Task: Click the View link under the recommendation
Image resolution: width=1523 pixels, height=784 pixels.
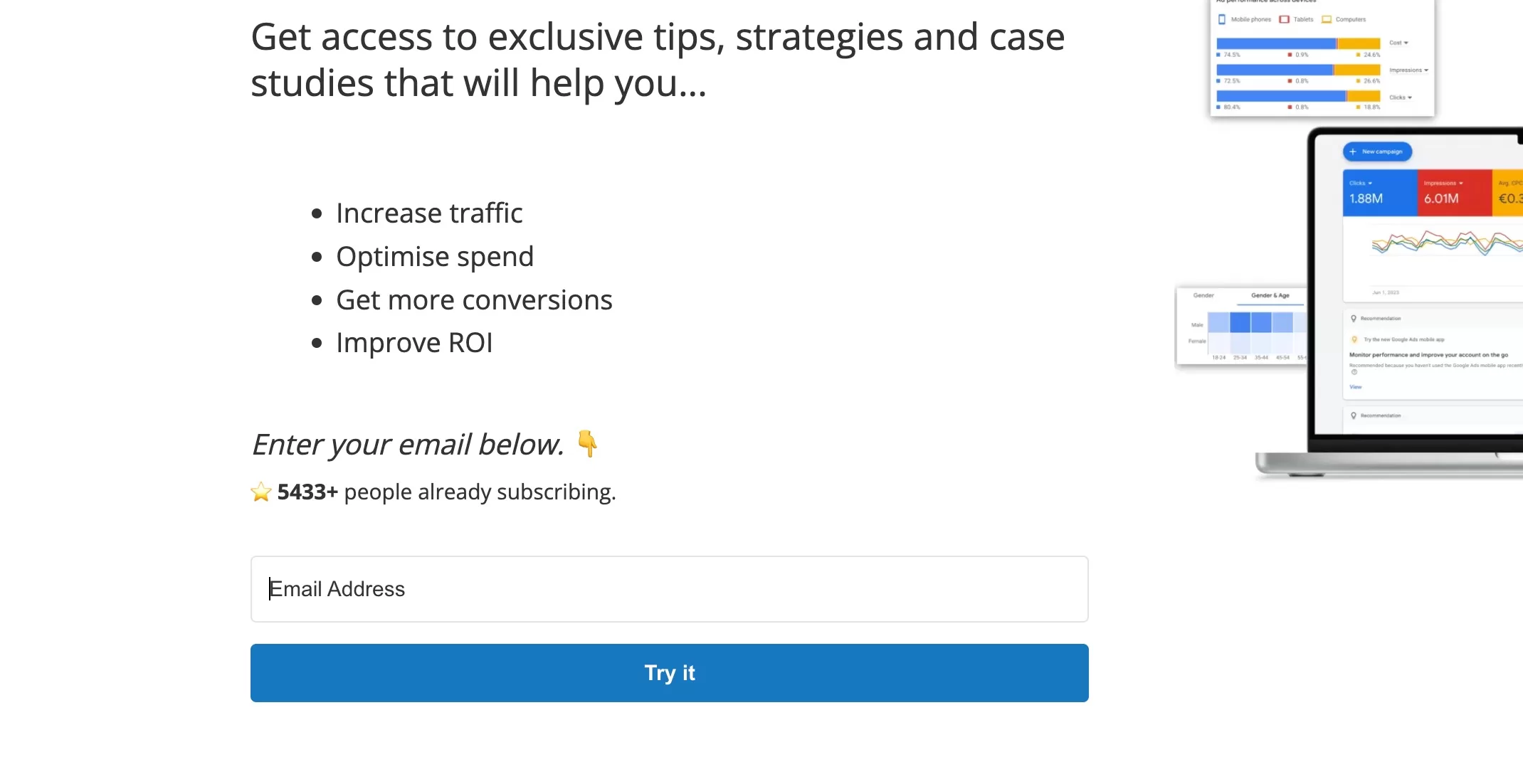Action: (x=1356, y=387)
